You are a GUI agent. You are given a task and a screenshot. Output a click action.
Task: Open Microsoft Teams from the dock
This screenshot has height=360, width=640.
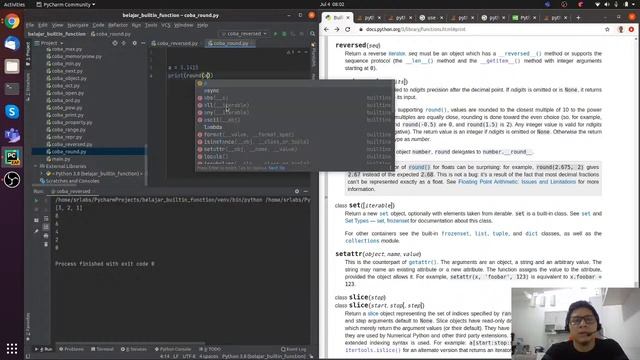[x=12, y=134]
